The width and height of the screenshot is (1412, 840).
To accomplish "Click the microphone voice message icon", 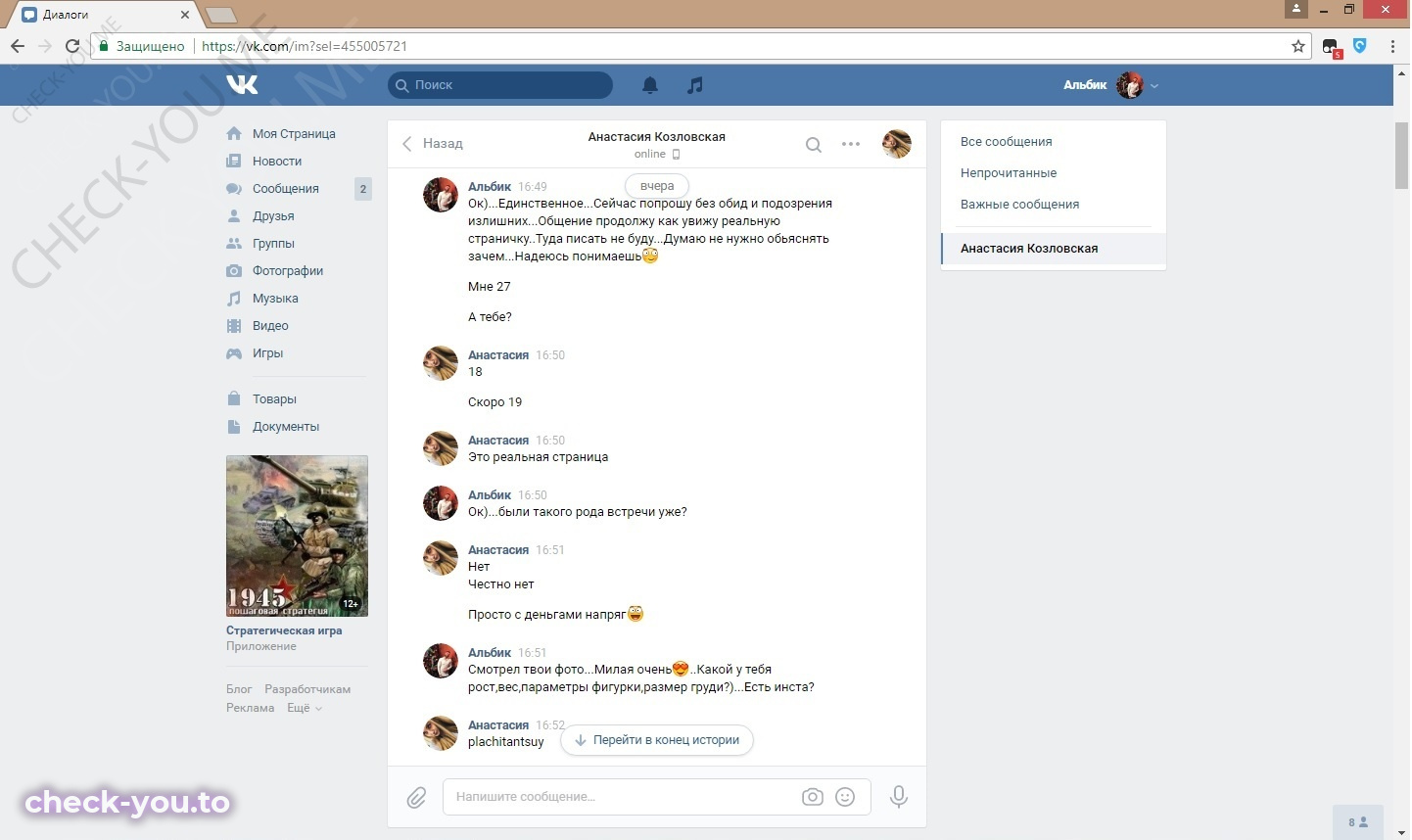I will 899,797.
